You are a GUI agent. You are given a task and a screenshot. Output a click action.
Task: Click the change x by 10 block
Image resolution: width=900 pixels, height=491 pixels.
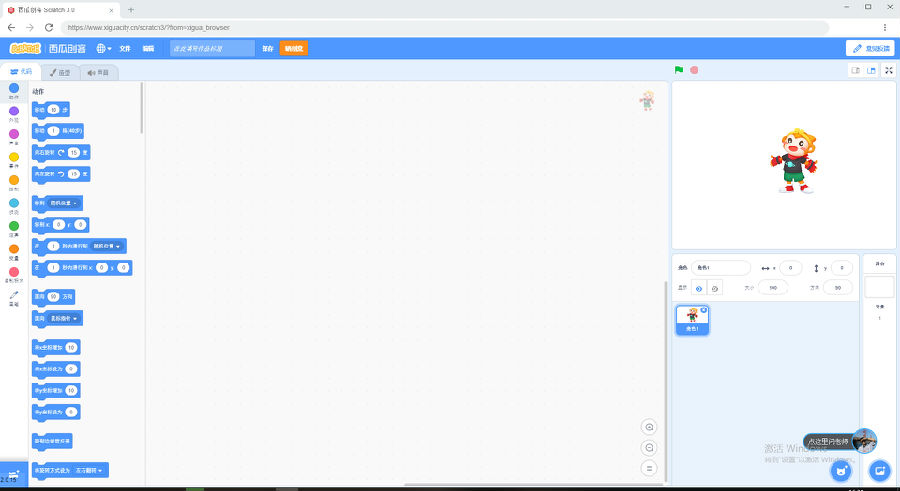point(56,347)
